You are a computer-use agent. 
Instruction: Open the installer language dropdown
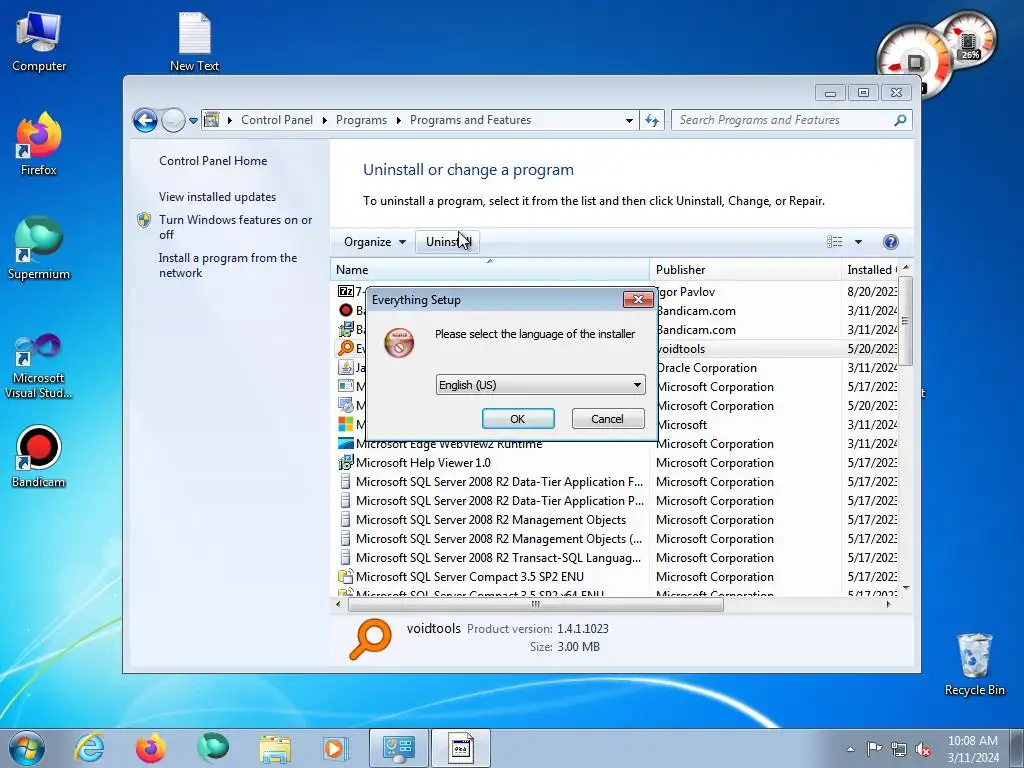[540, 385]
